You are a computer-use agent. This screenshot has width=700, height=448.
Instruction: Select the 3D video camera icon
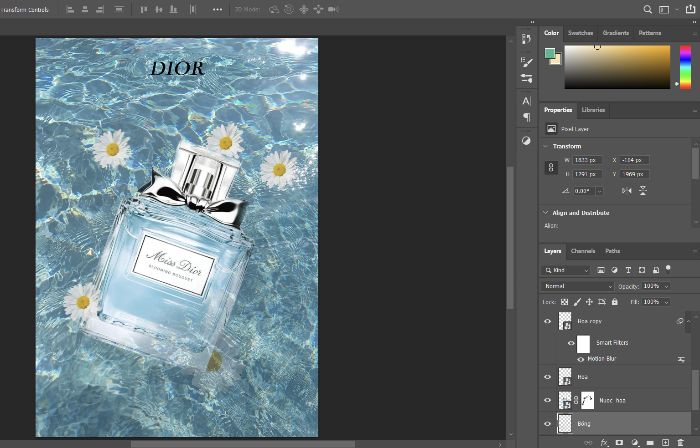[x=333, y=9]
